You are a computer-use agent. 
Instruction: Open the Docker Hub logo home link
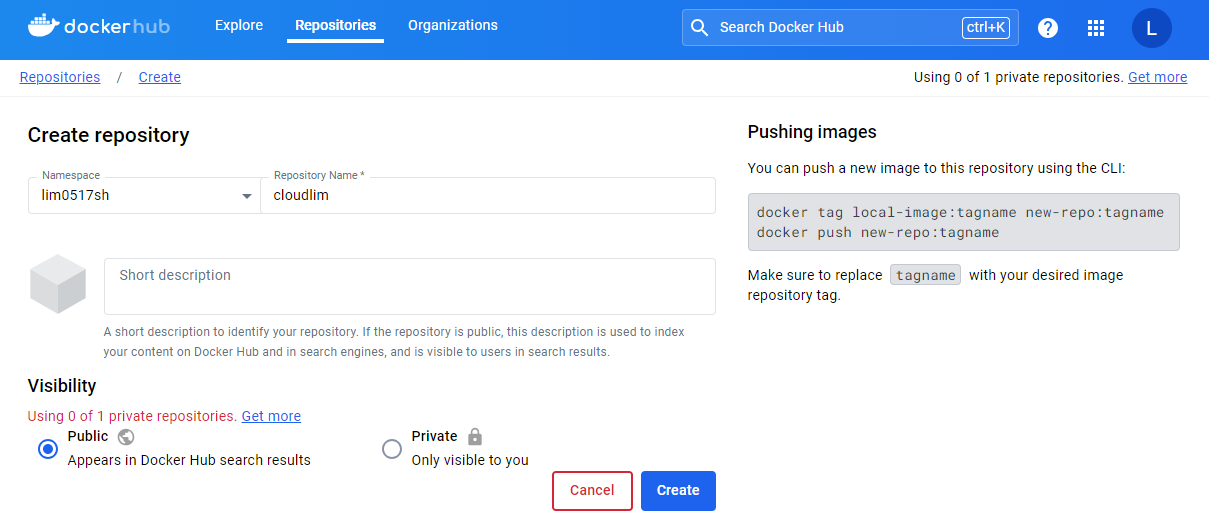pos(99,26)
